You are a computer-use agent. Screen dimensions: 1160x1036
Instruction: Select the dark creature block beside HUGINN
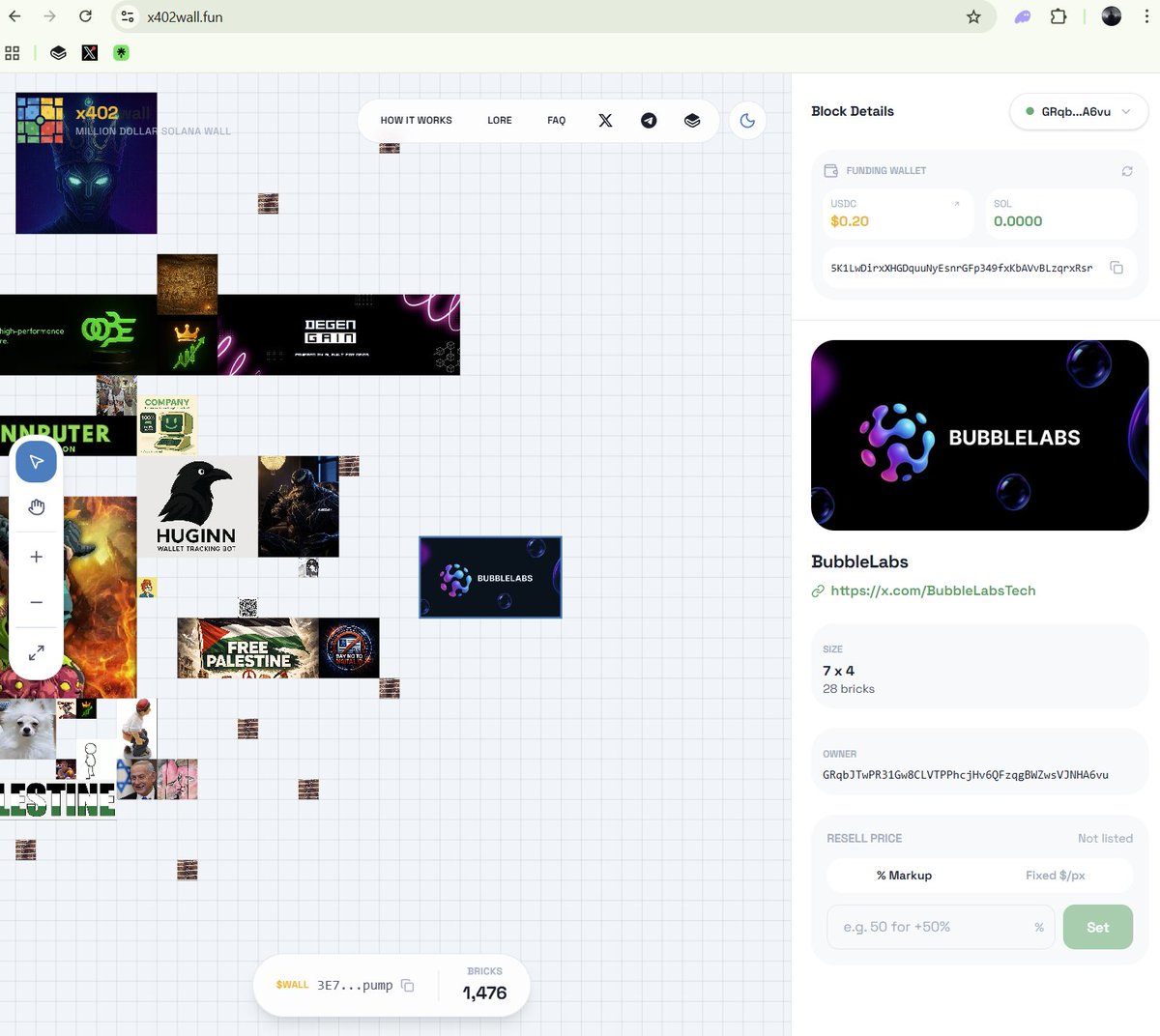tap(299, 506)
